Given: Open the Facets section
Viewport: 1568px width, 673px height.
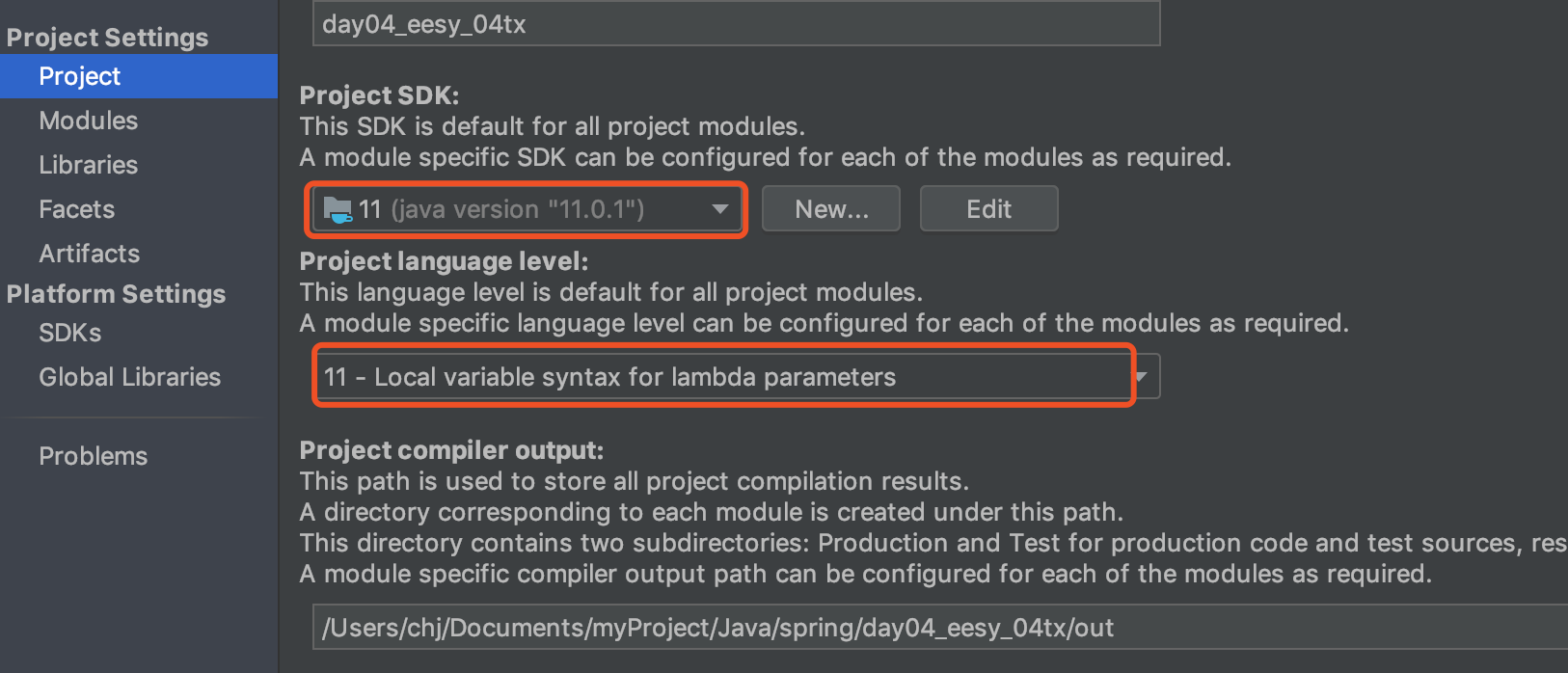Looking at the screenshot, I should (x=77, y=209).
